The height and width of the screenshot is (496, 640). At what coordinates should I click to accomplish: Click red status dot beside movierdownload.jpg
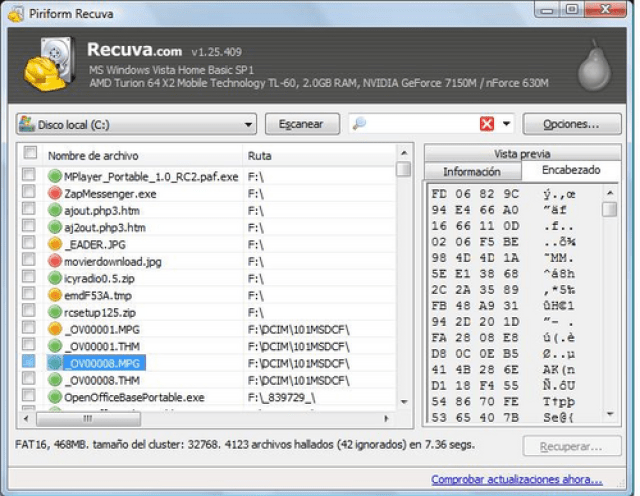[55, 261]
